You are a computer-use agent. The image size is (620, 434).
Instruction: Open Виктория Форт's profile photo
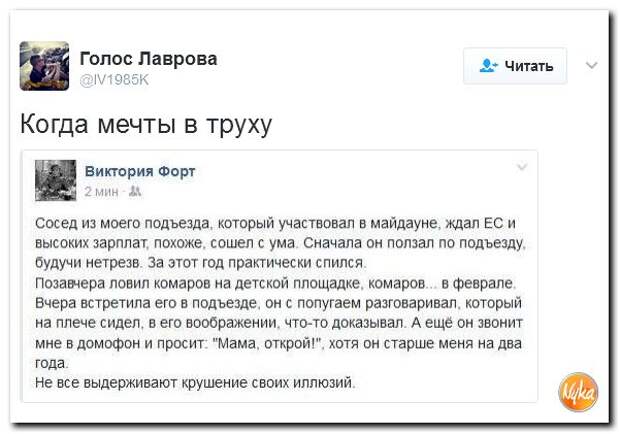coord(56,180)
